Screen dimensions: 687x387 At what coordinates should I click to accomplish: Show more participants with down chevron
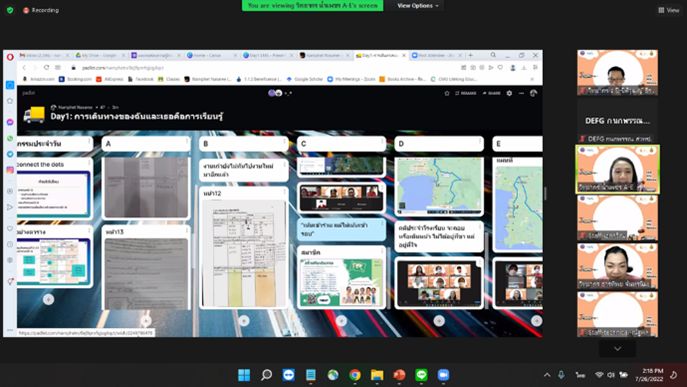(x=617, y=349)
